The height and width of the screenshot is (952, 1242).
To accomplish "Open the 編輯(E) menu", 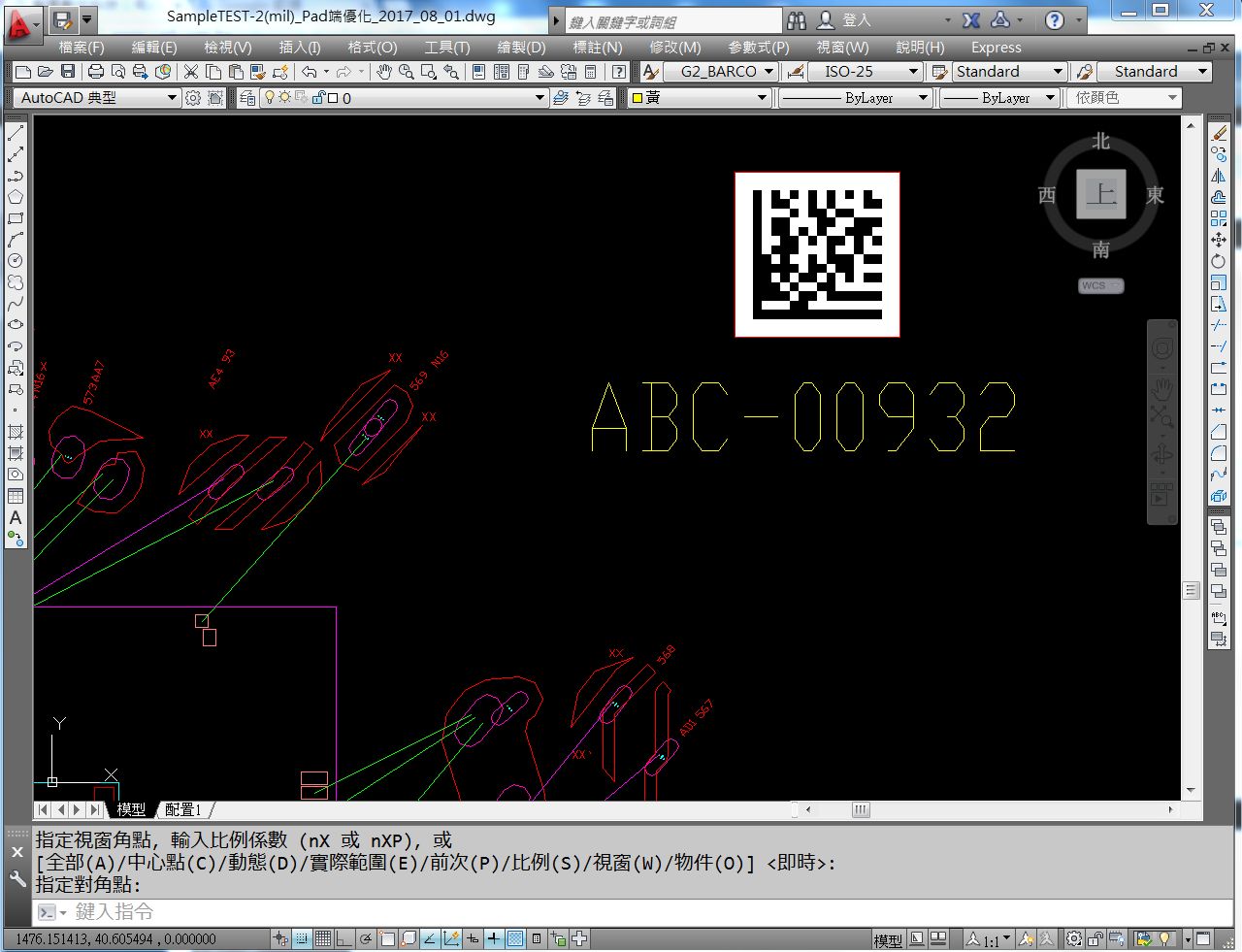I will 154,48.
